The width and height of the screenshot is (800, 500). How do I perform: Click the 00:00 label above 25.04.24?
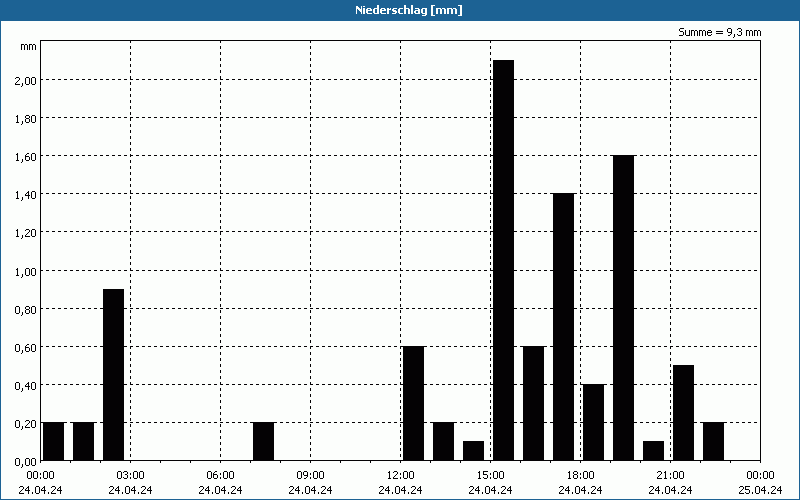click(760, 476)
